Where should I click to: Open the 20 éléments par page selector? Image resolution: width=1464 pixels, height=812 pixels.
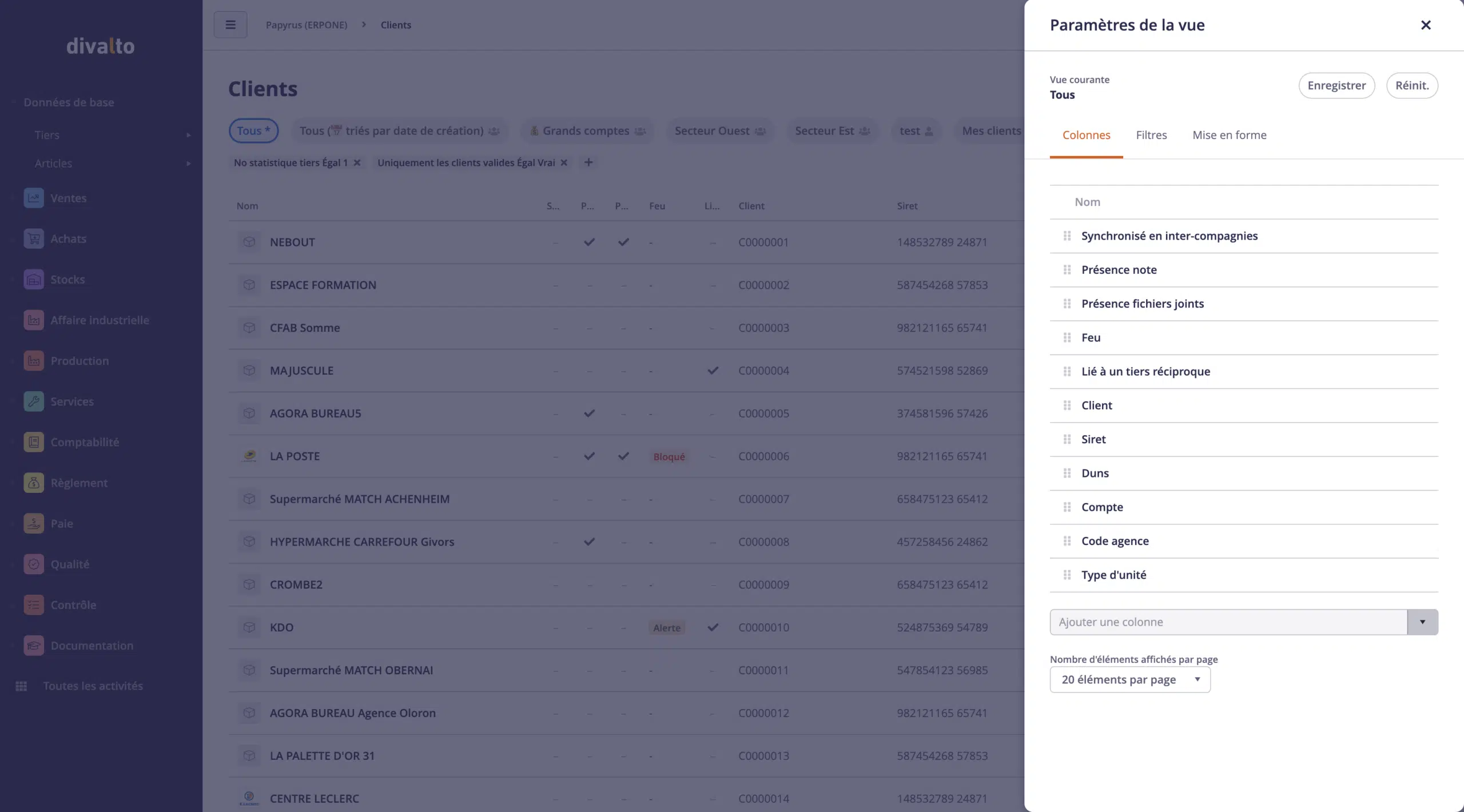[x=1129, y=679]
